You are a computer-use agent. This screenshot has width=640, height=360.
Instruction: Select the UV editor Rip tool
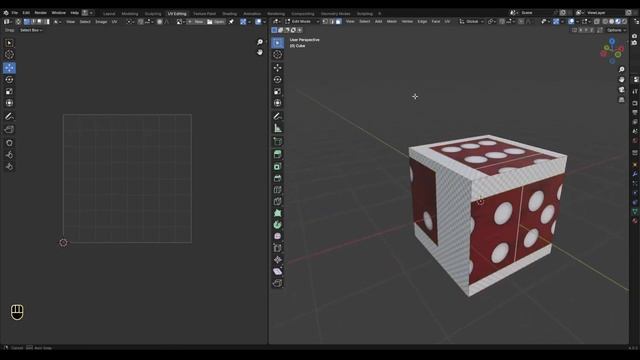point(9,129)
